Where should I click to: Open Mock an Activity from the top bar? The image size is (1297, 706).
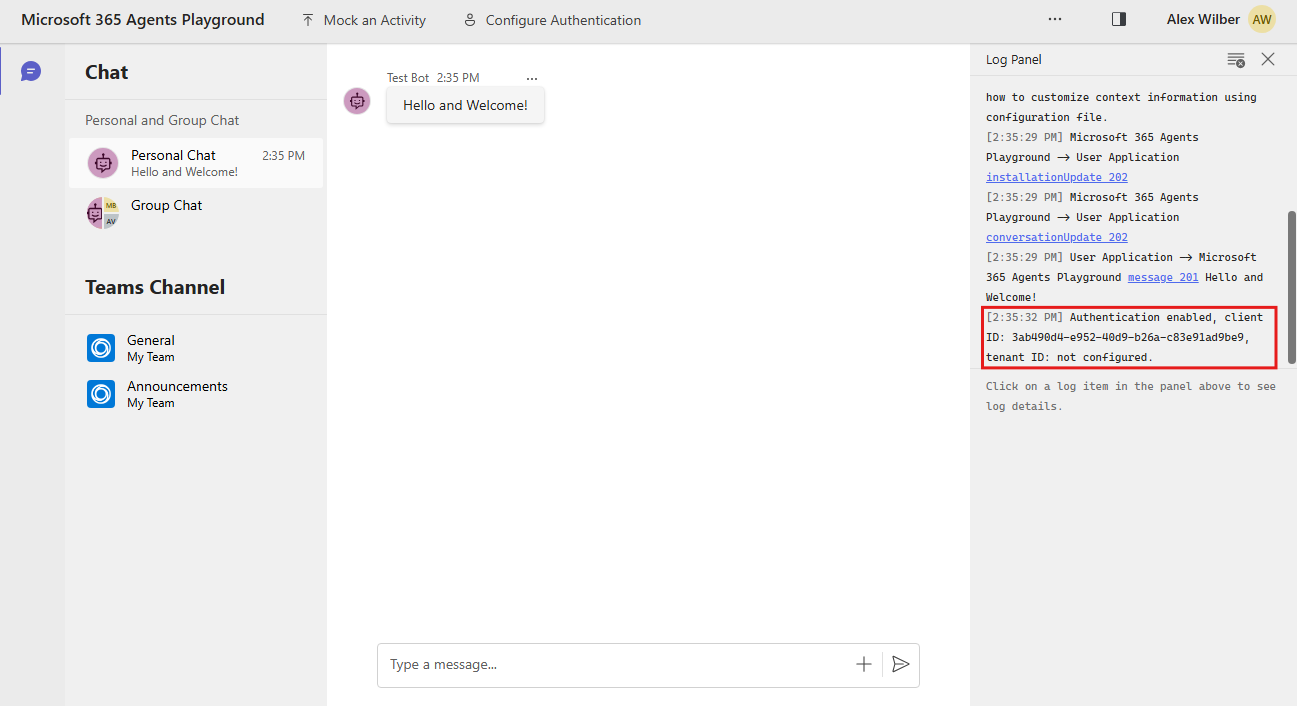363,19
